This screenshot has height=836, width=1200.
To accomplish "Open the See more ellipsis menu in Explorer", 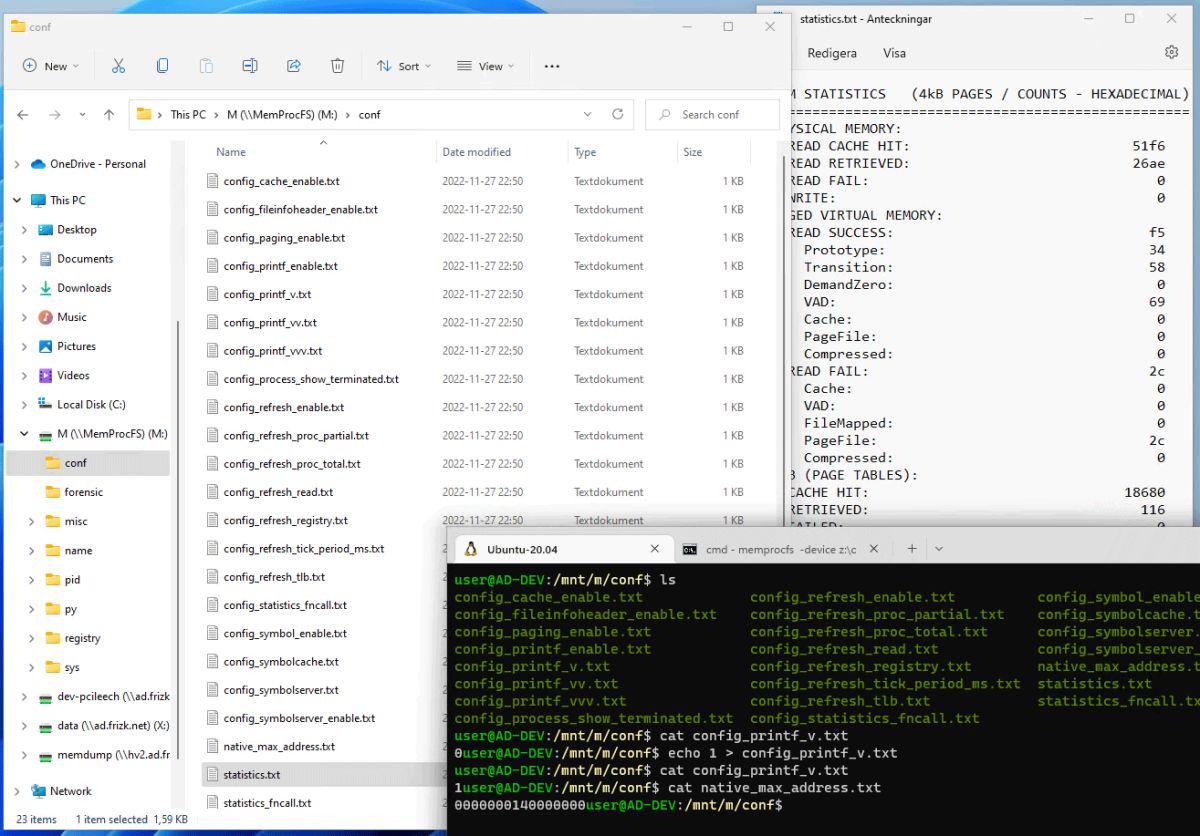I will (552, 66).
